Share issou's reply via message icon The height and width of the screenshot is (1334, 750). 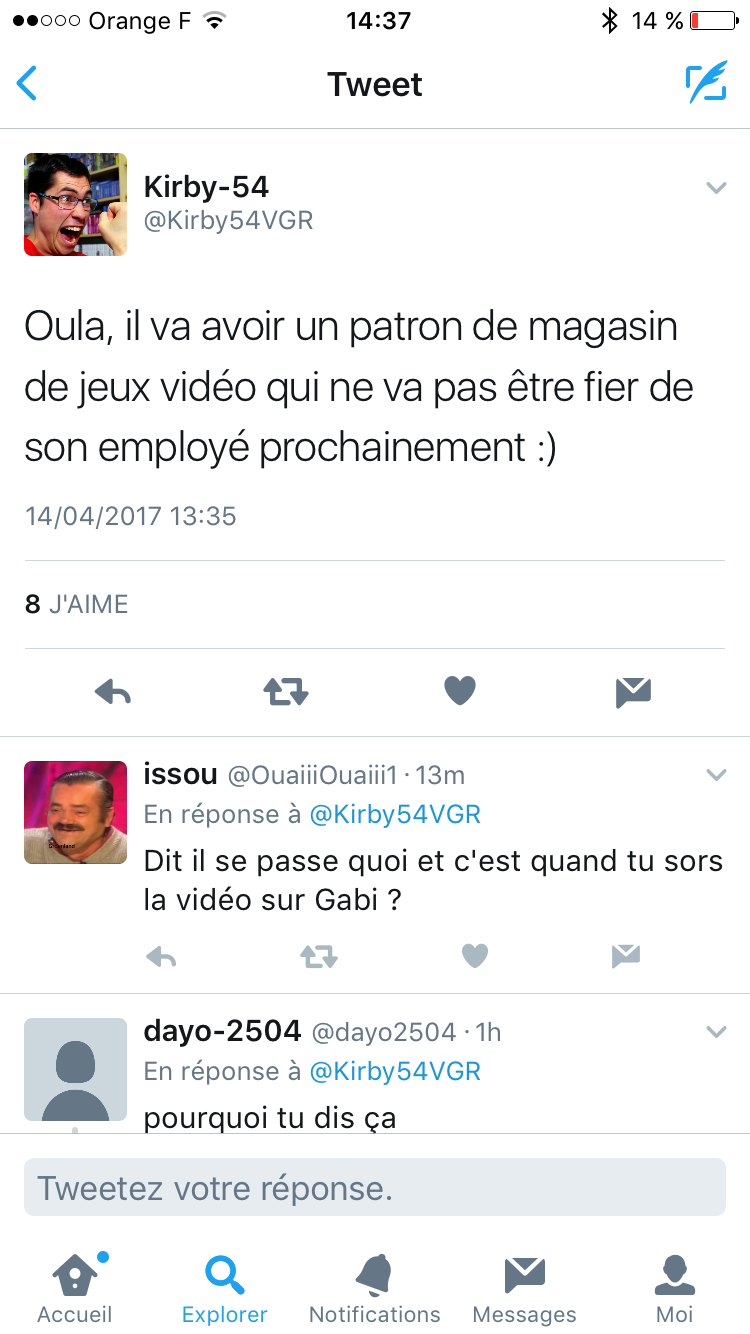pyautogui.click(x=626, y=957)
